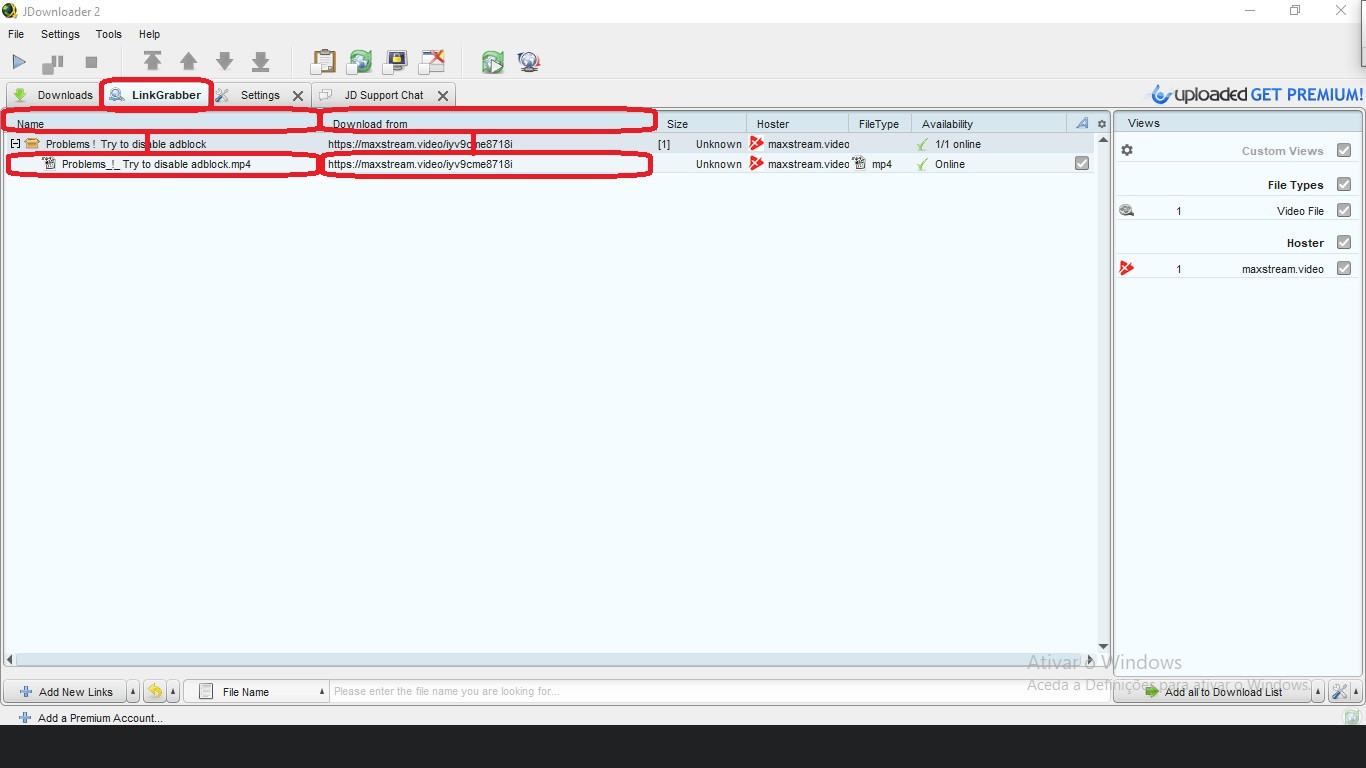Click the Video File type icon

(x=1127, y=211)
